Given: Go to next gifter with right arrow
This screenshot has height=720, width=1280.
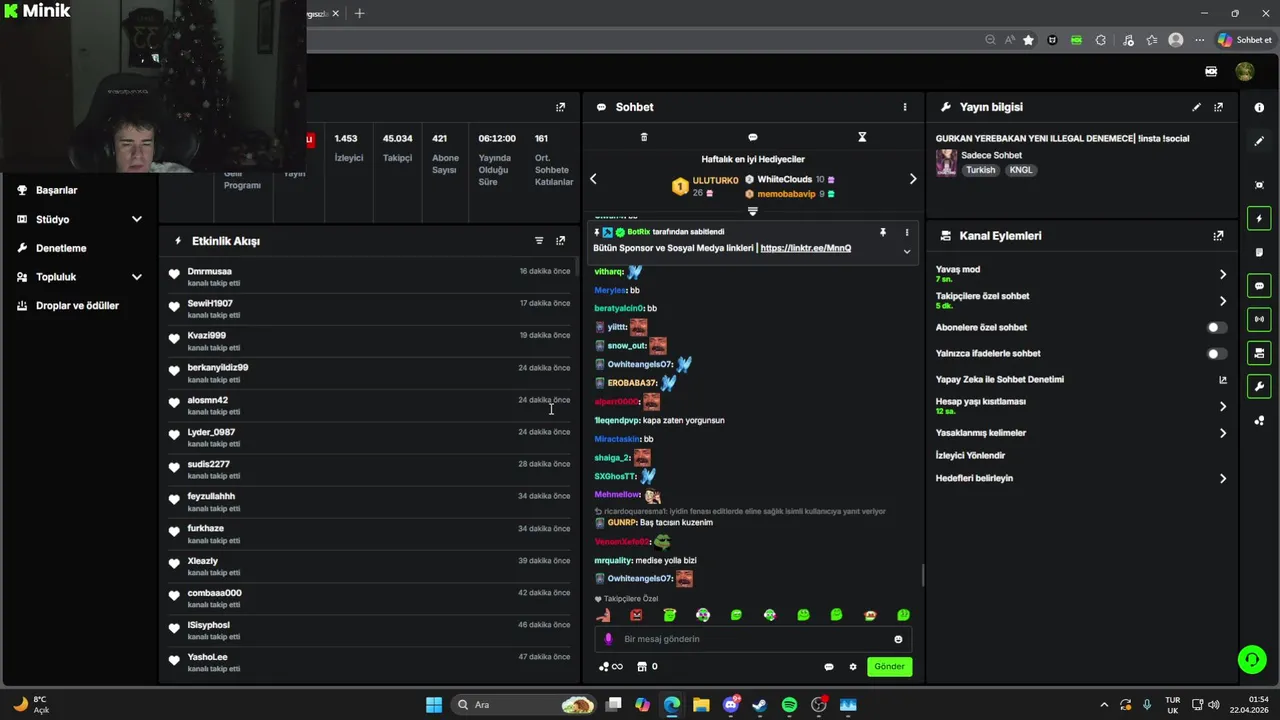Looking at the screenshot, I should (912, 179).
